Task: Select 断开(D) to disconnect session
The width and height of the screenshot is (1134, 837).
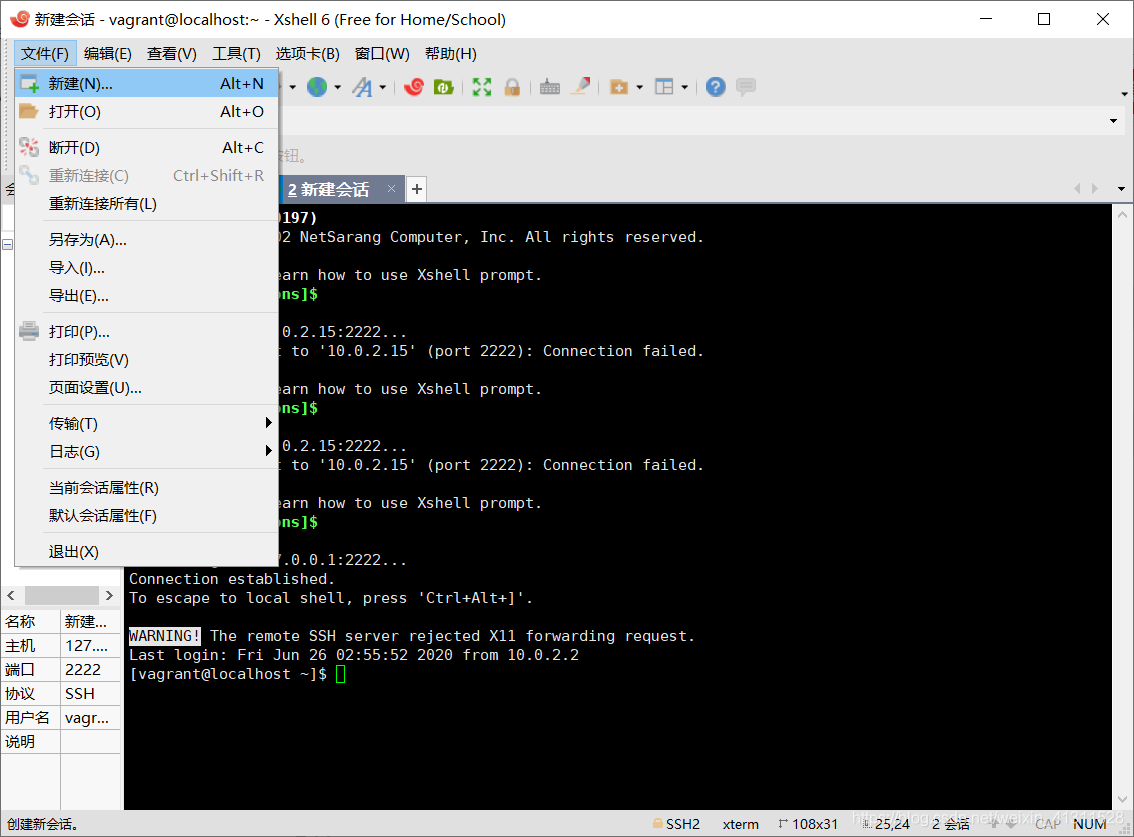Action: tap(147, 148)
